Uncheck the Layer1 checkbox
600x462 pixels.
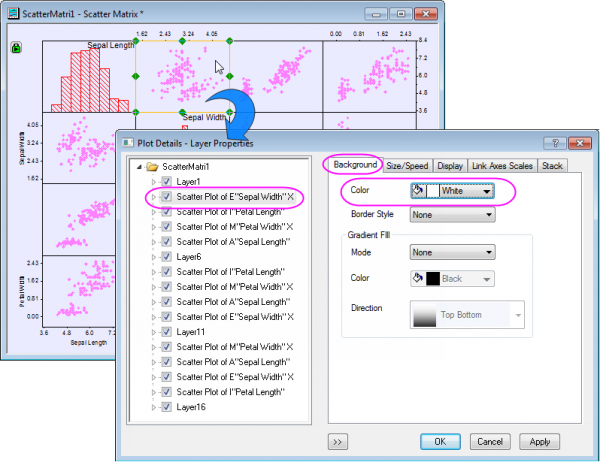click(x=166, y=181)
